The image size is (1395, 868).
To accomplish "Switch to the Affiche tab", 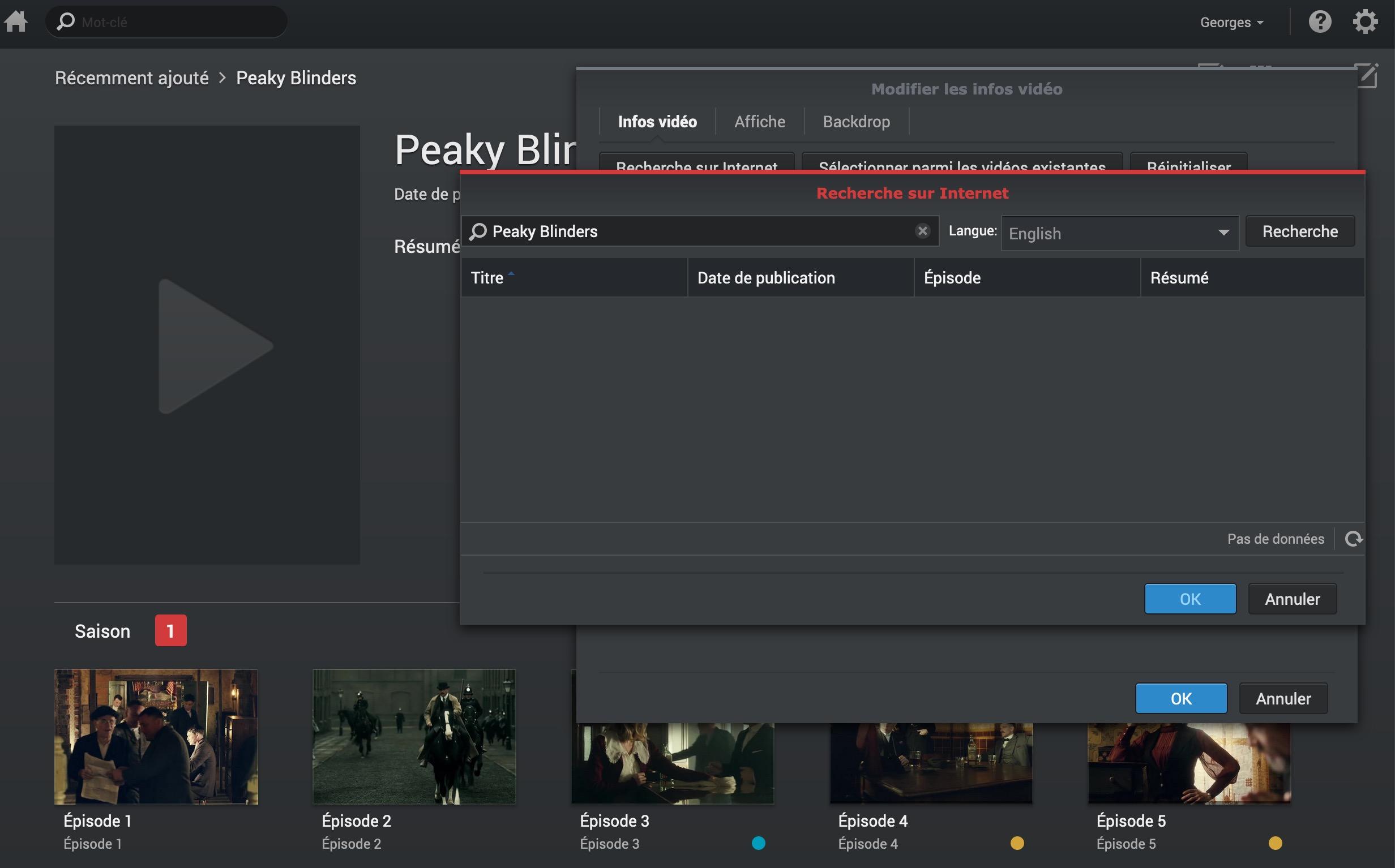I will click(759, 122).
